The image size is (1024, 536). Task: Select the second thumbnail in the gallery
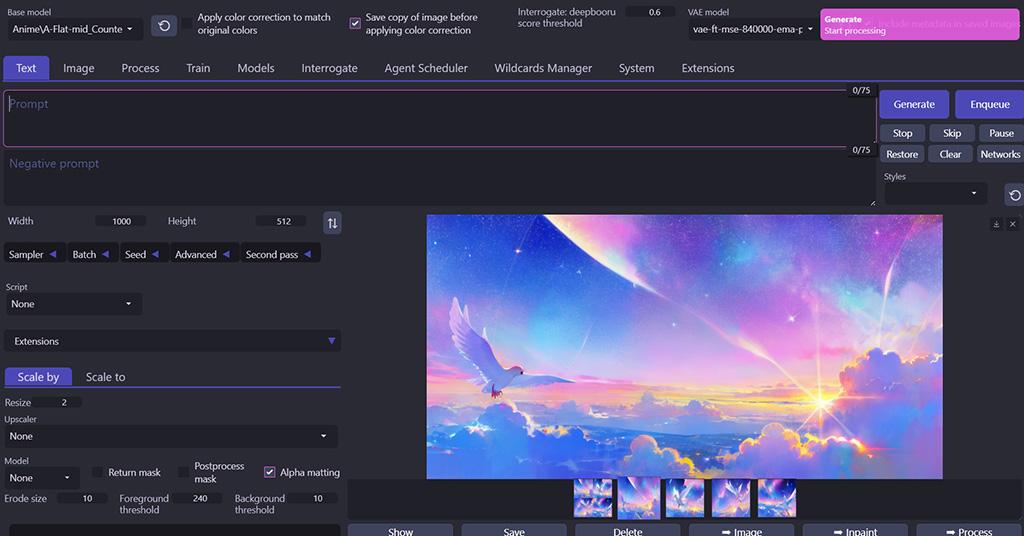coord(639,497)
